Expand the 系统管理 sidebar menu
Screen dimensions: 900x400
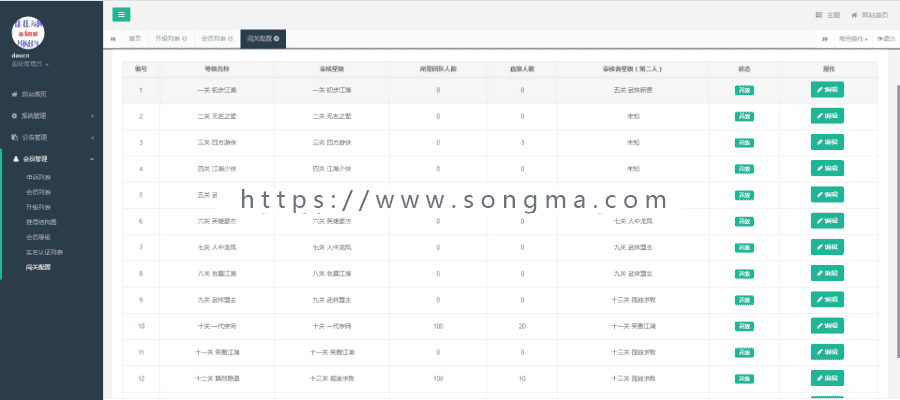coord(51,116)
